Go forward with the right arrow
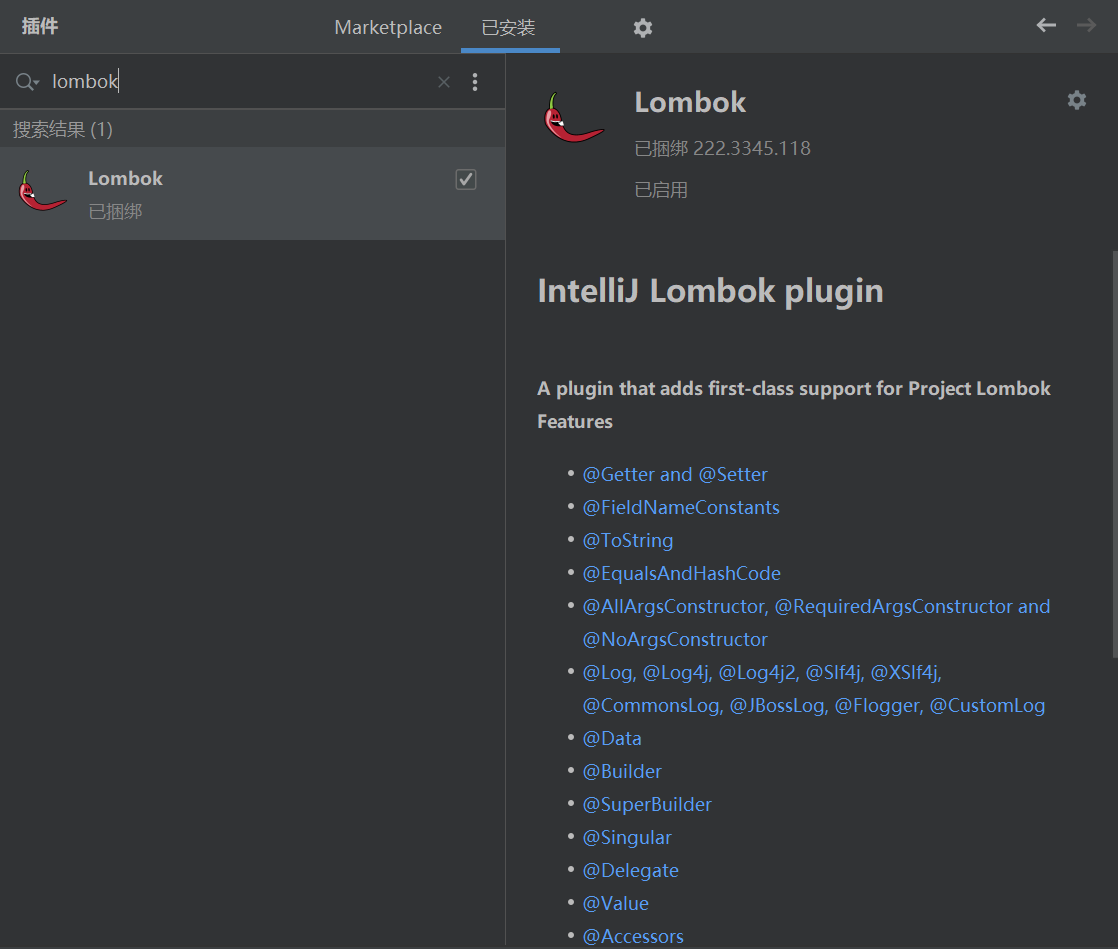 (x=1086, y=25)
